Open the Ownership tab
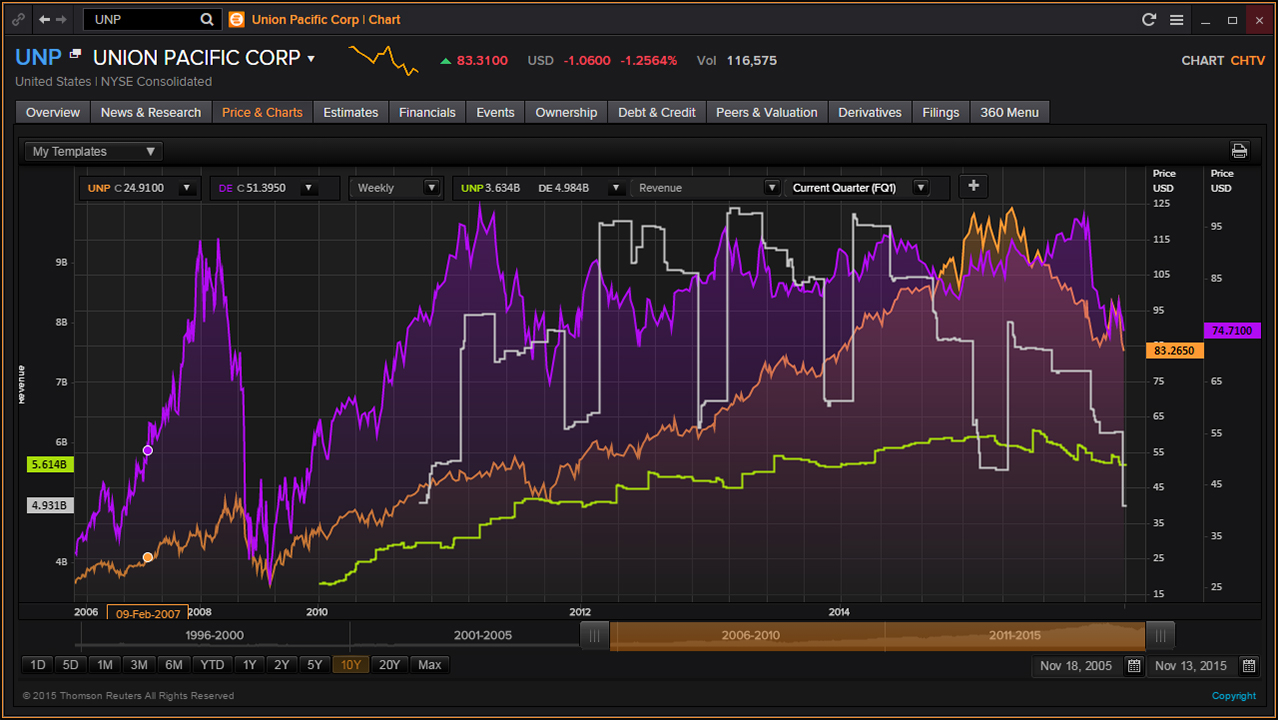 [x=566, y=112]
